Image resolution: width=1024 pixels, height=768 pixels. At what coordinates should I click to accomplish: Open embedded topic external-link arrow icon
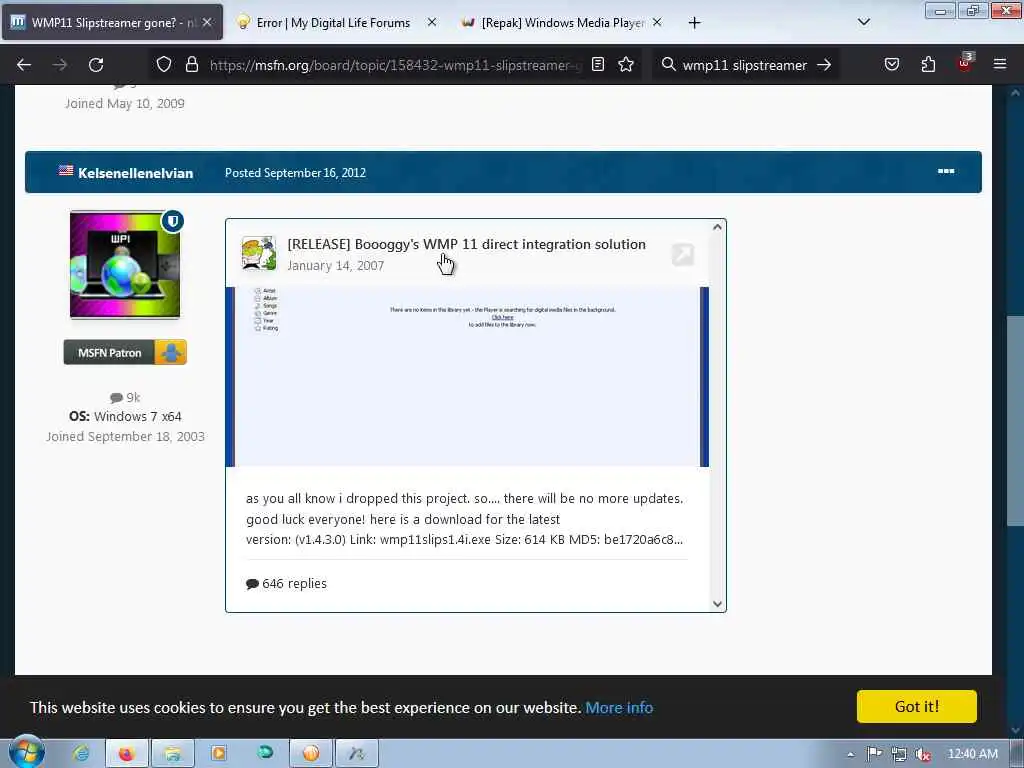pyautogui.click(x=682, y=255)
